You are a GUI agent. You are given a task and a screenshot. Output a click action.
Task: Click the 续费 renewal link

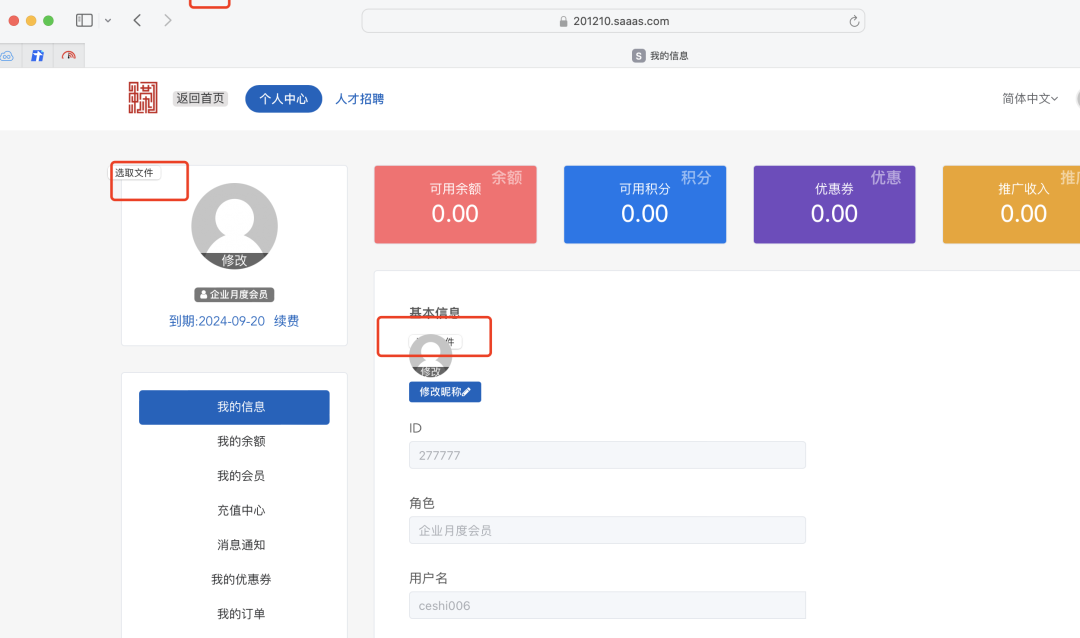(x=286, y=321)
